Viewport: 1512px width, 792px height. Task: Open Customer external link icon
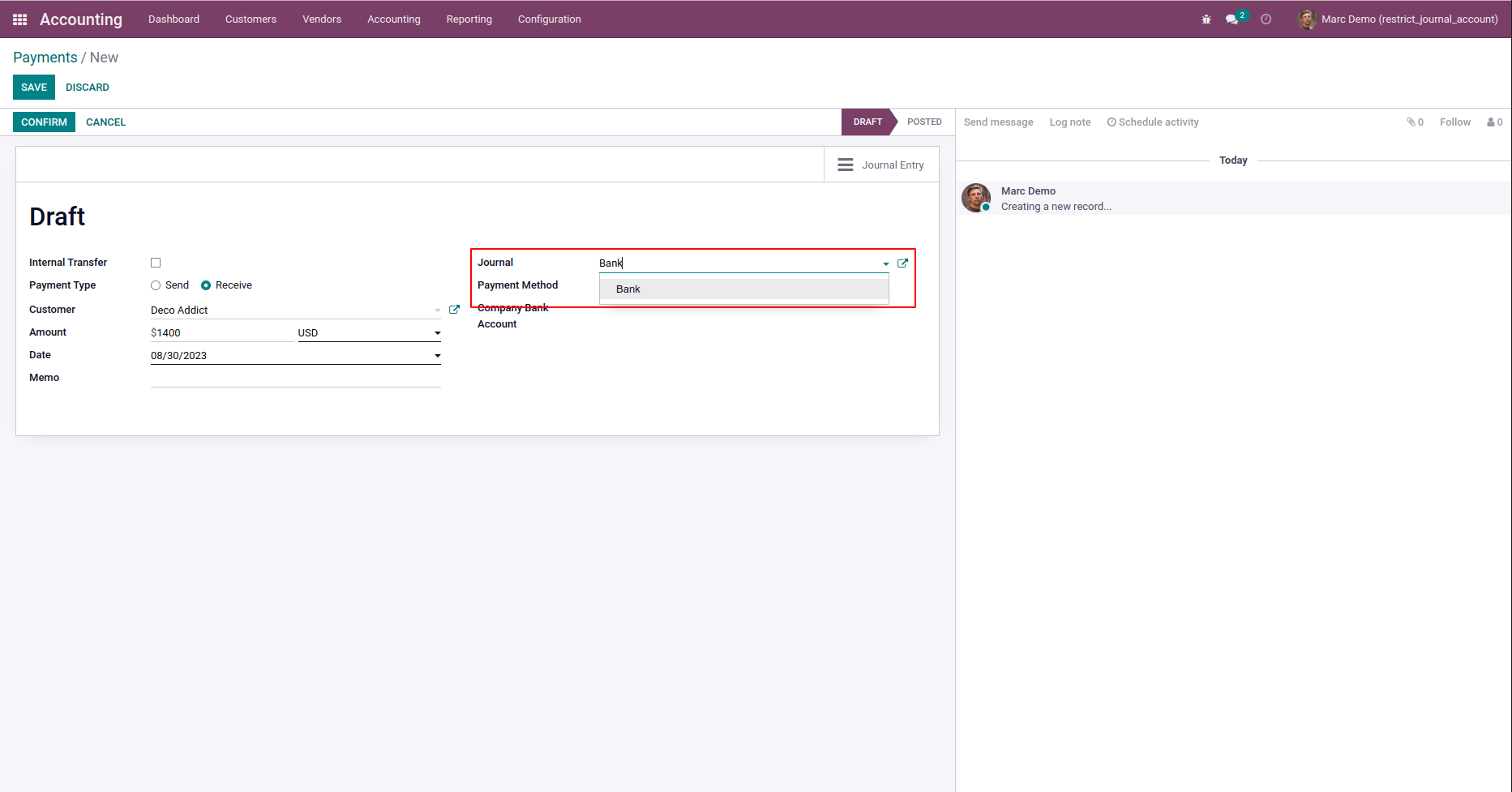click(x=454, y=310)
